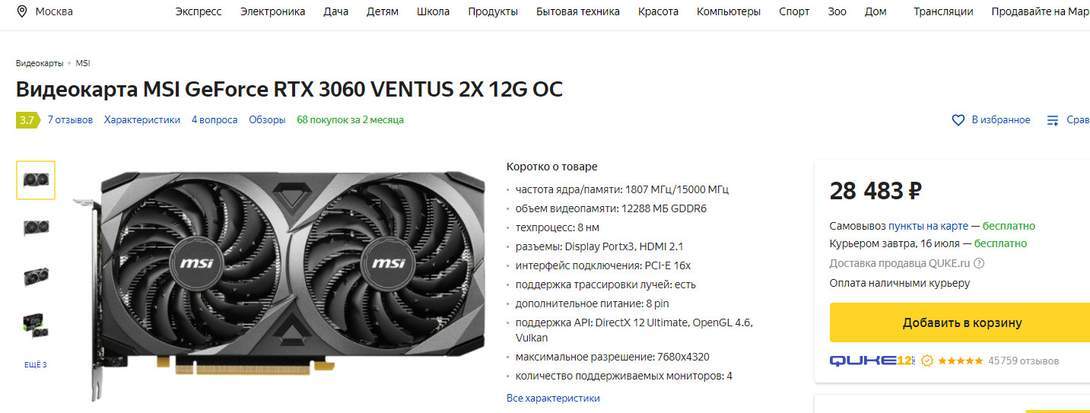Screen dimensions: 1090x413
Task: Select the fourth thumbnail with box
Action: click(x=35, y=324)
